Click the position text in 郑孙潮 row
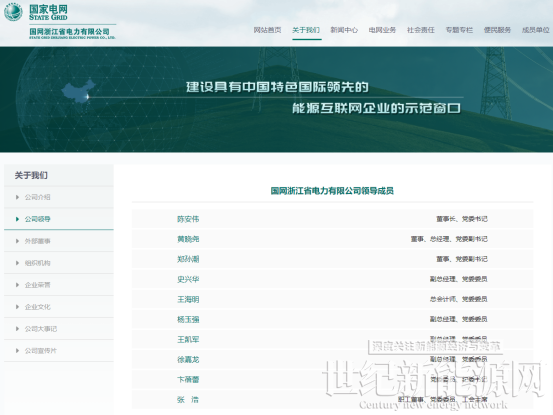This screenshot has height=415, width=553. point(462,259)
